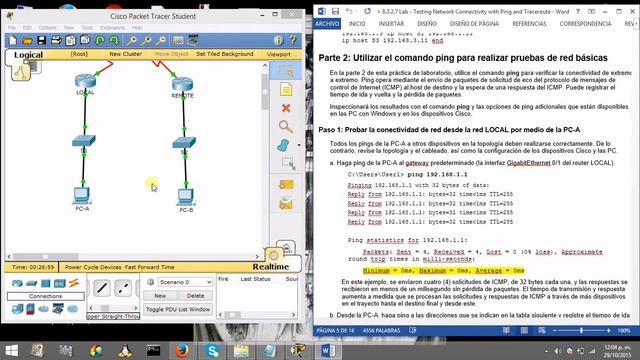The width and height of the screenshot is (640, 360).
Task: Open the DISEÑO DE PÁGINA tab in Word
Action: click(x=474, y=24)
